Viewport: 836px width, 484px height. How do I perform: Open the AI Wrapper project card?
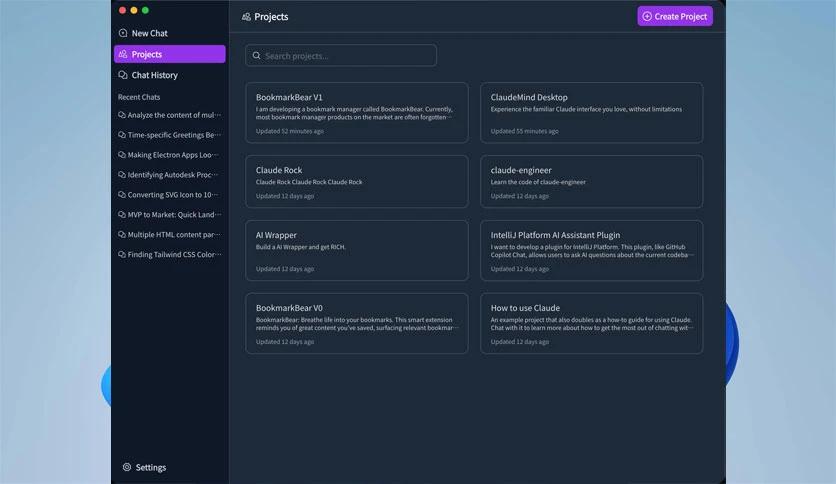357,251
